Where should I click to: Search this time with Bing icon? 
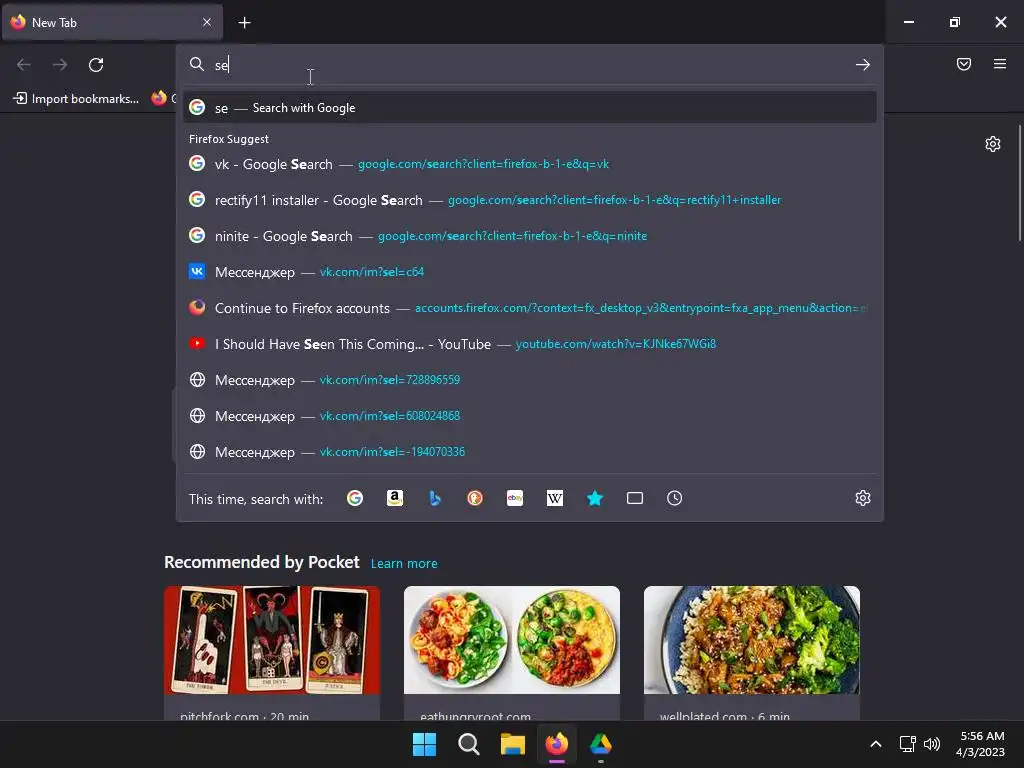[435, 498]
